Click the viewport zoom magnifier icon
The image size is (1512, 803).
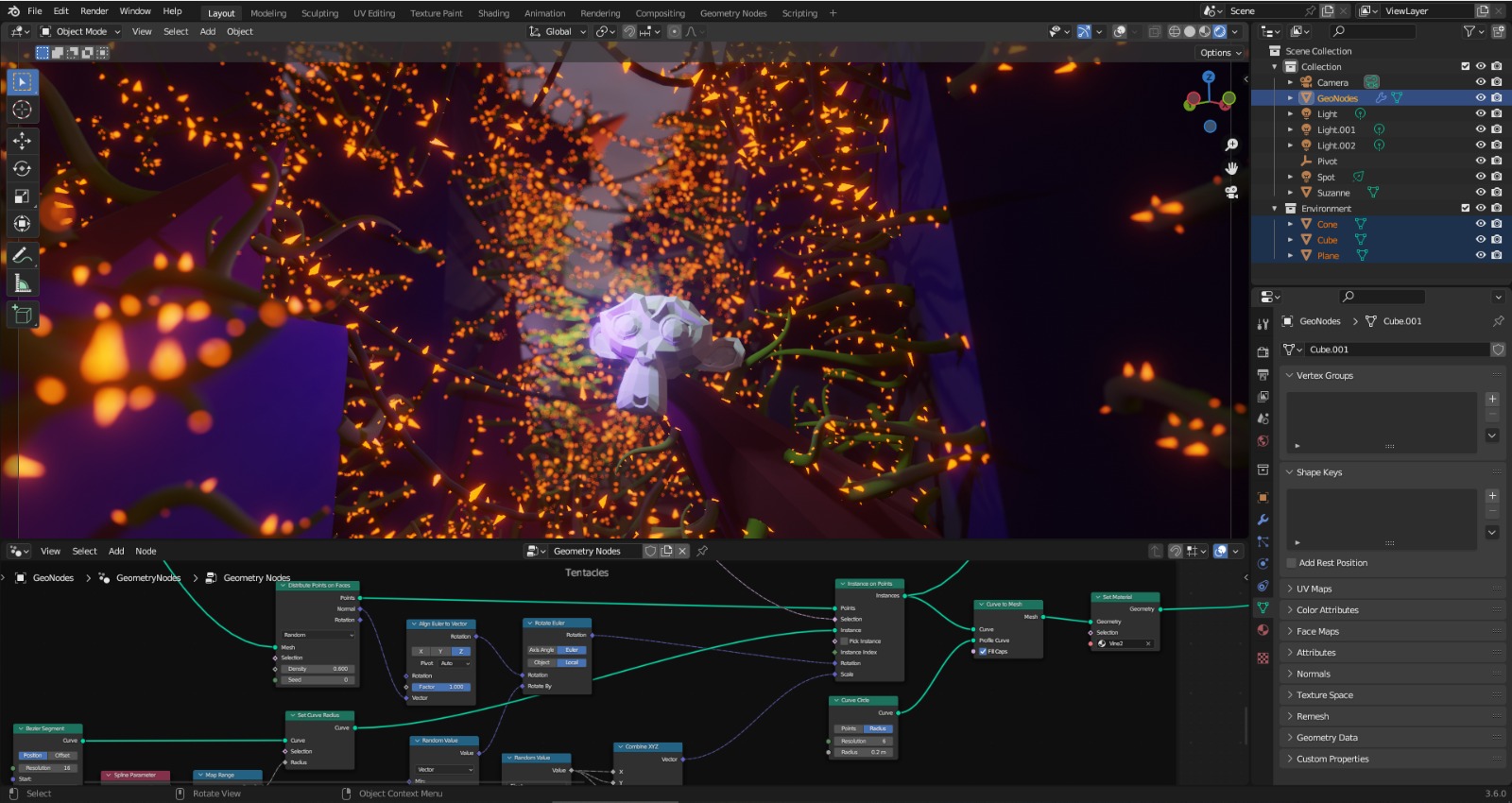[x=1231, y=145]
